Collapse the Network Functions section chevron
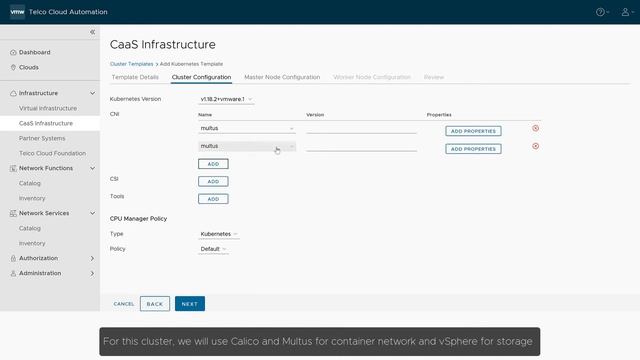640x360 pixels. point(93,168)
